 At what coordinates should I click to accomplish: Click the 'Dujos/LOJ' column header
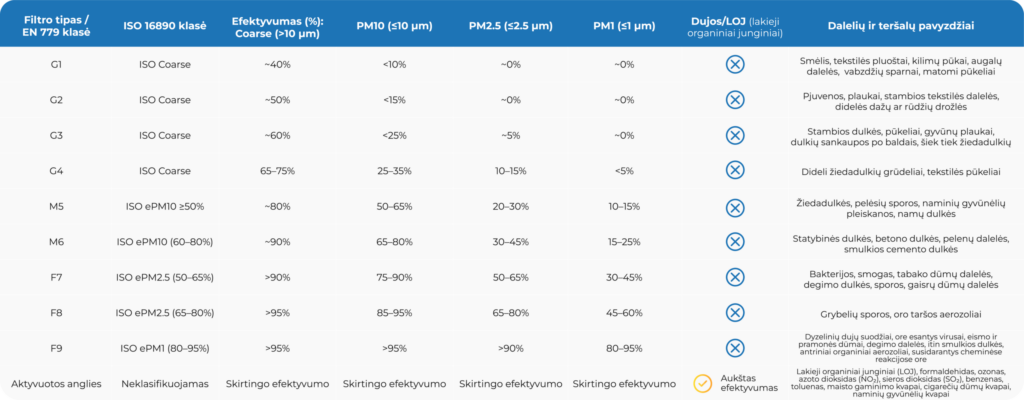pos(735,24)
